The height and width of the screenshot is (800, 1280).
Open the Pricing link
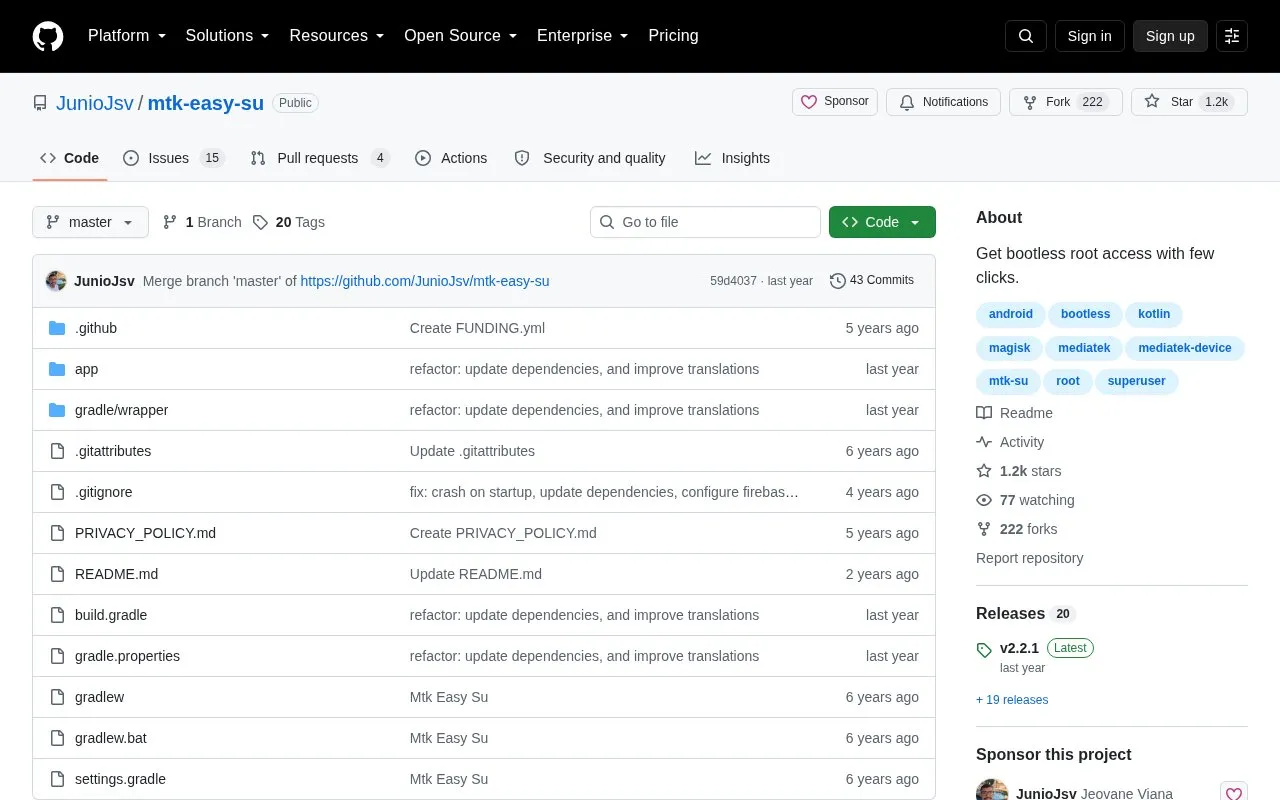pos(673,36)
